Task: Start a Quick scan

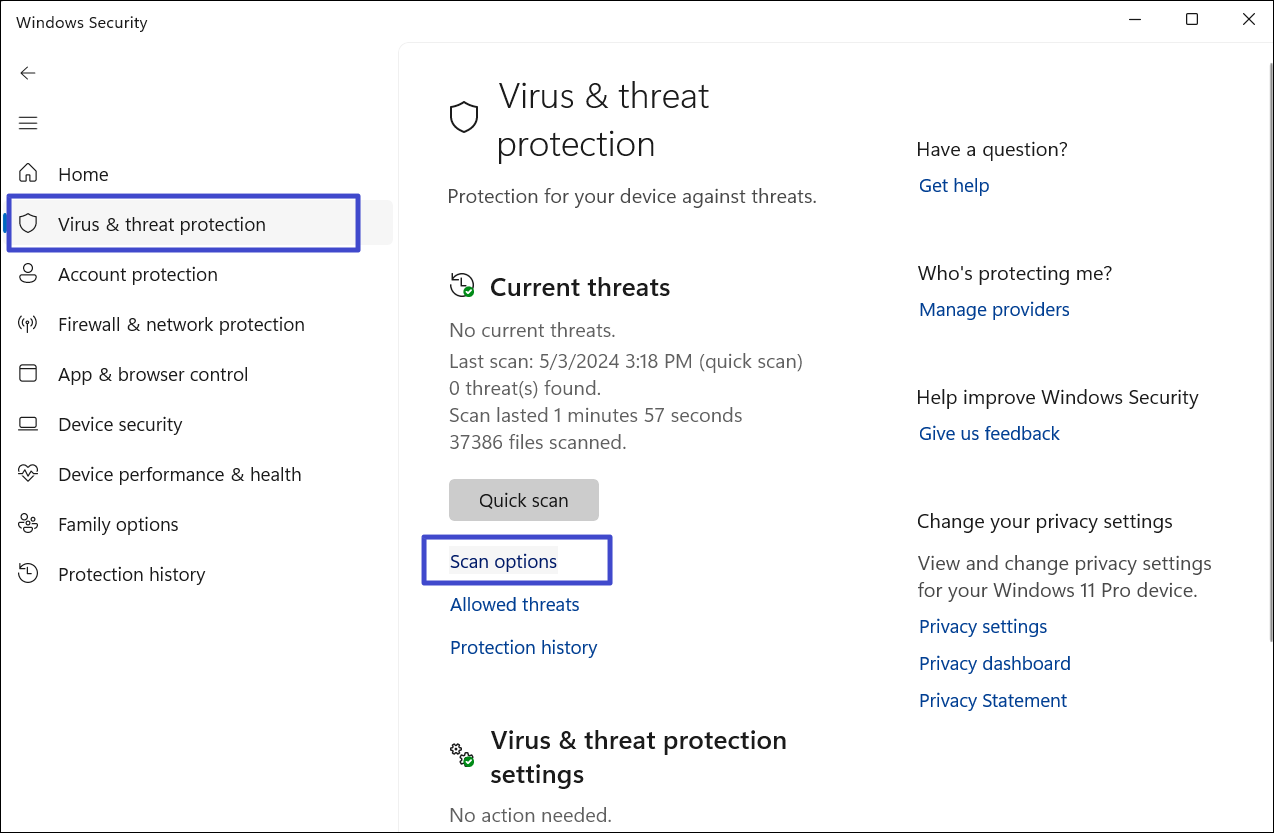Action: 523,500
